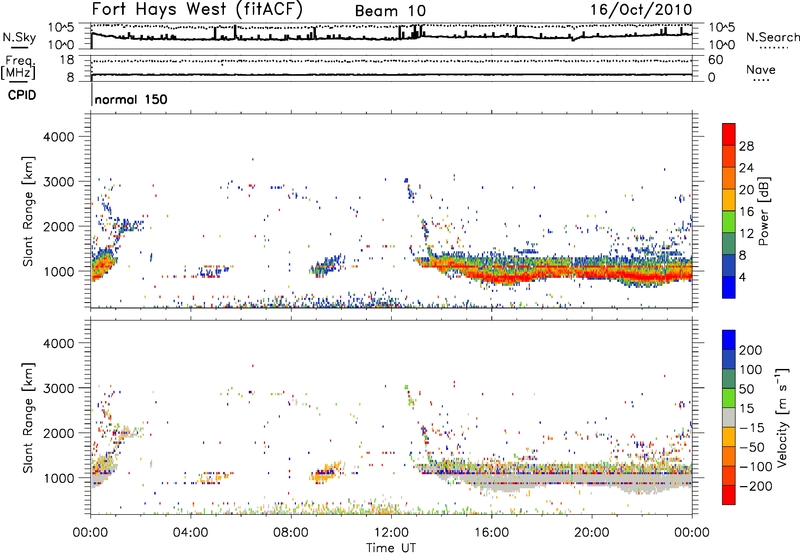Viewport: 800px width, 554px height.
Task: Click the '18' frequency axis value
Action: 67,60
